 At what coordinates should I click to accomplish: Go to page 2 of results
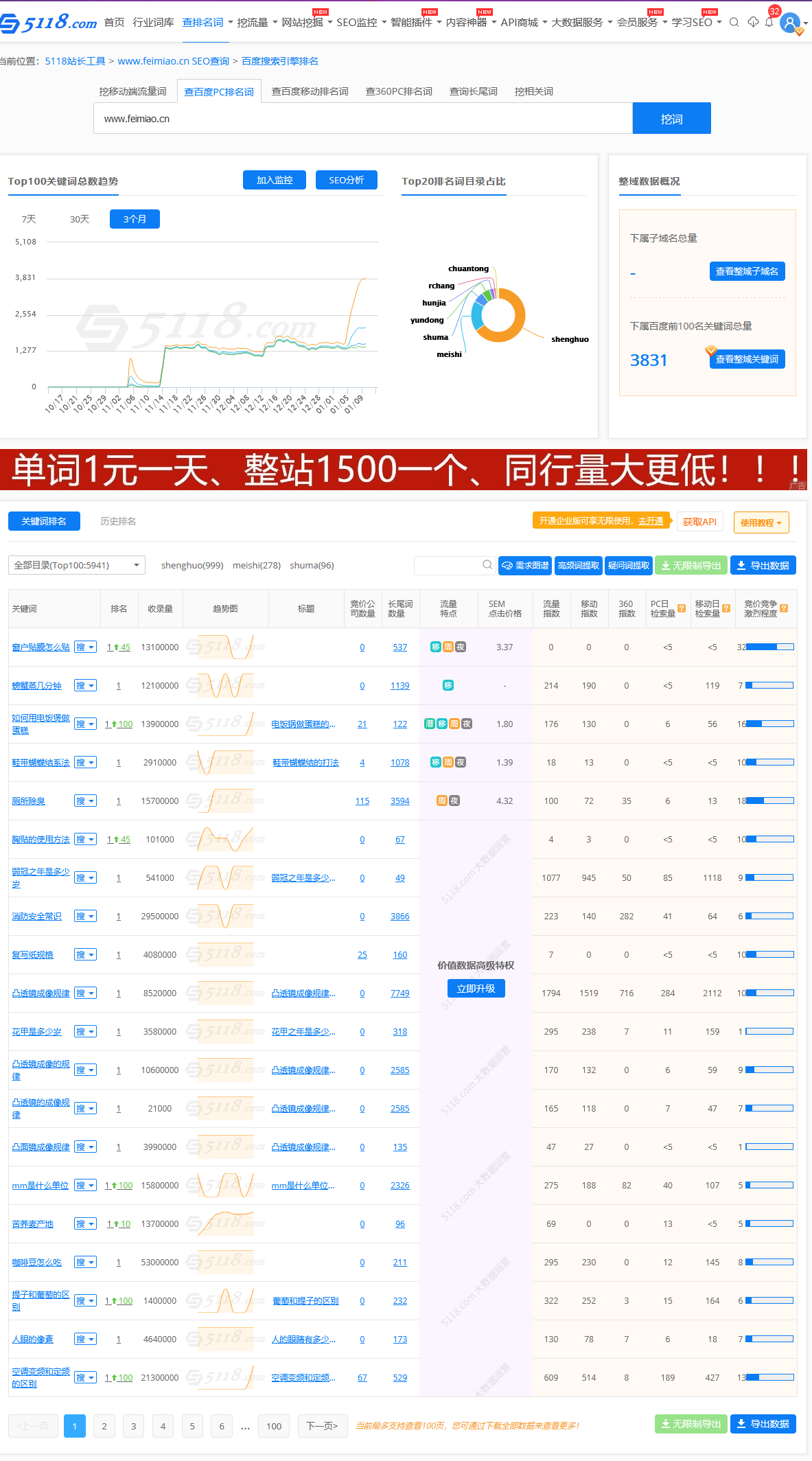coord(104,1426)
